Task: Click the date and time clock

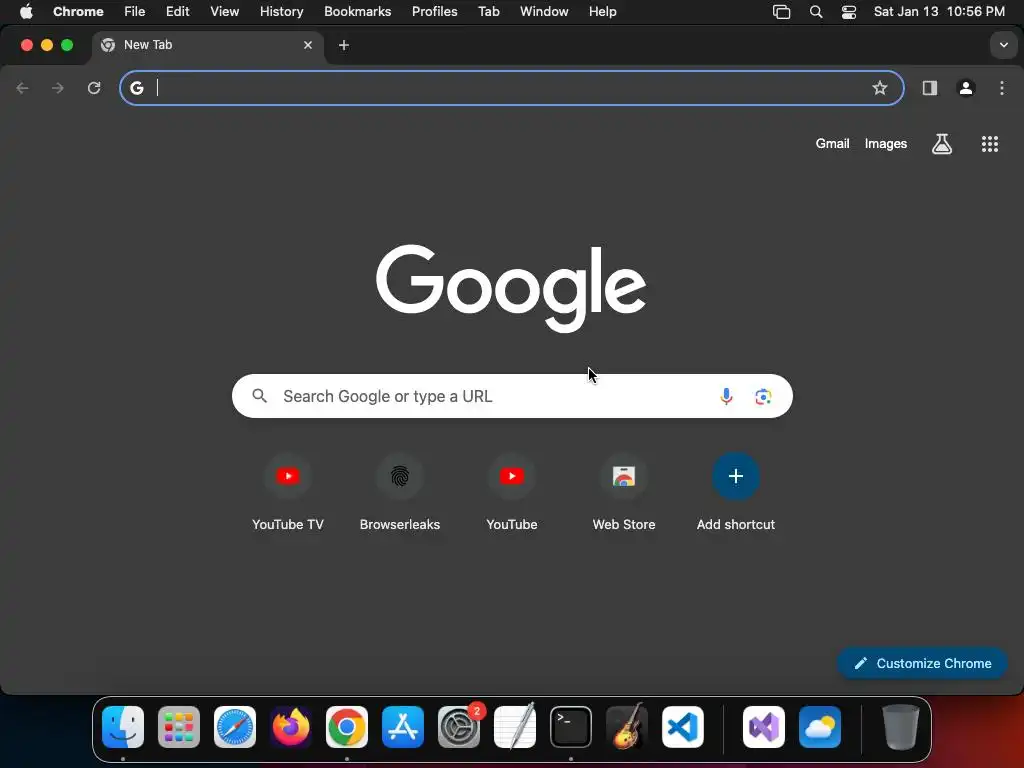Action: click(x=939, y=12)
